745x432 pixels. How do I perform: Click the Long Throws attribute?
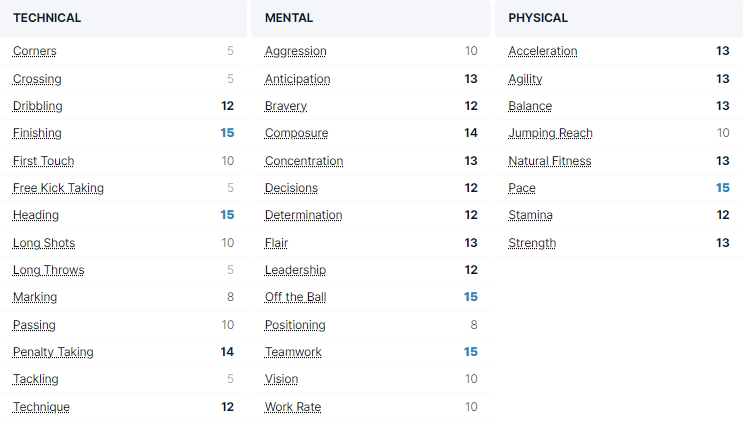48,270
